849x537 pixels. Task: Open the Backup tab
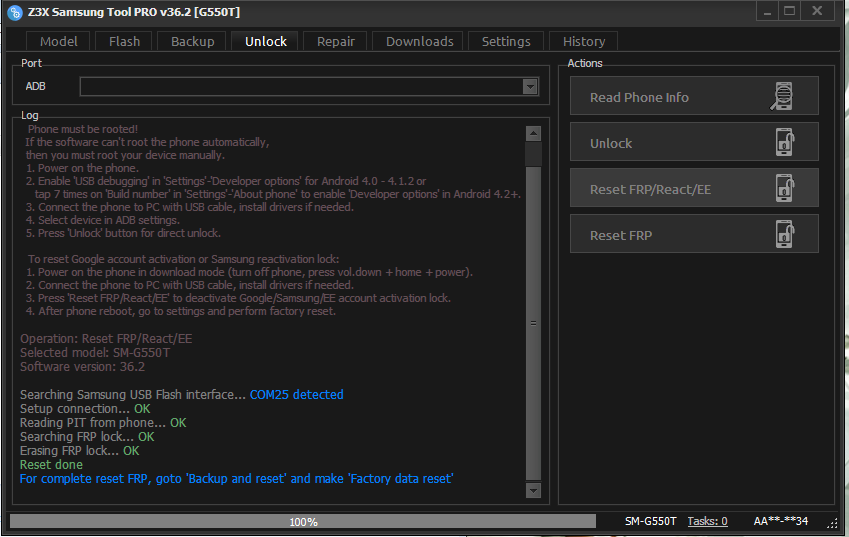click(x=192, y=41)
